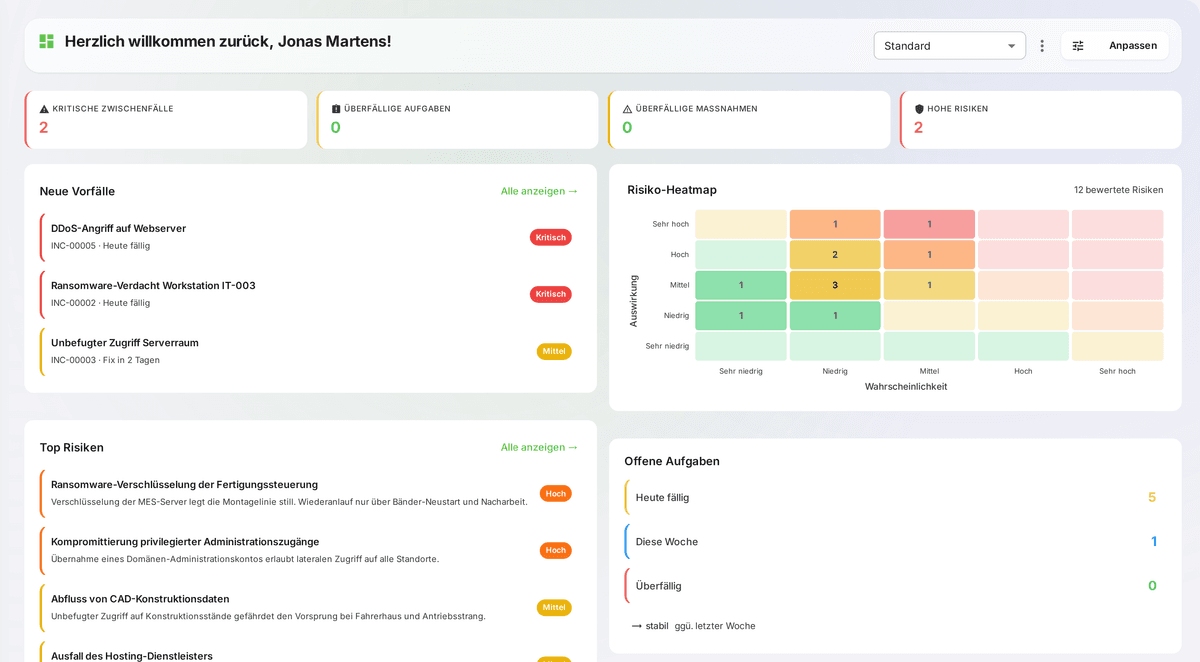
Task: Click warning triangle icon in Kritische Zwischenfälle
Action: [44, 109]
